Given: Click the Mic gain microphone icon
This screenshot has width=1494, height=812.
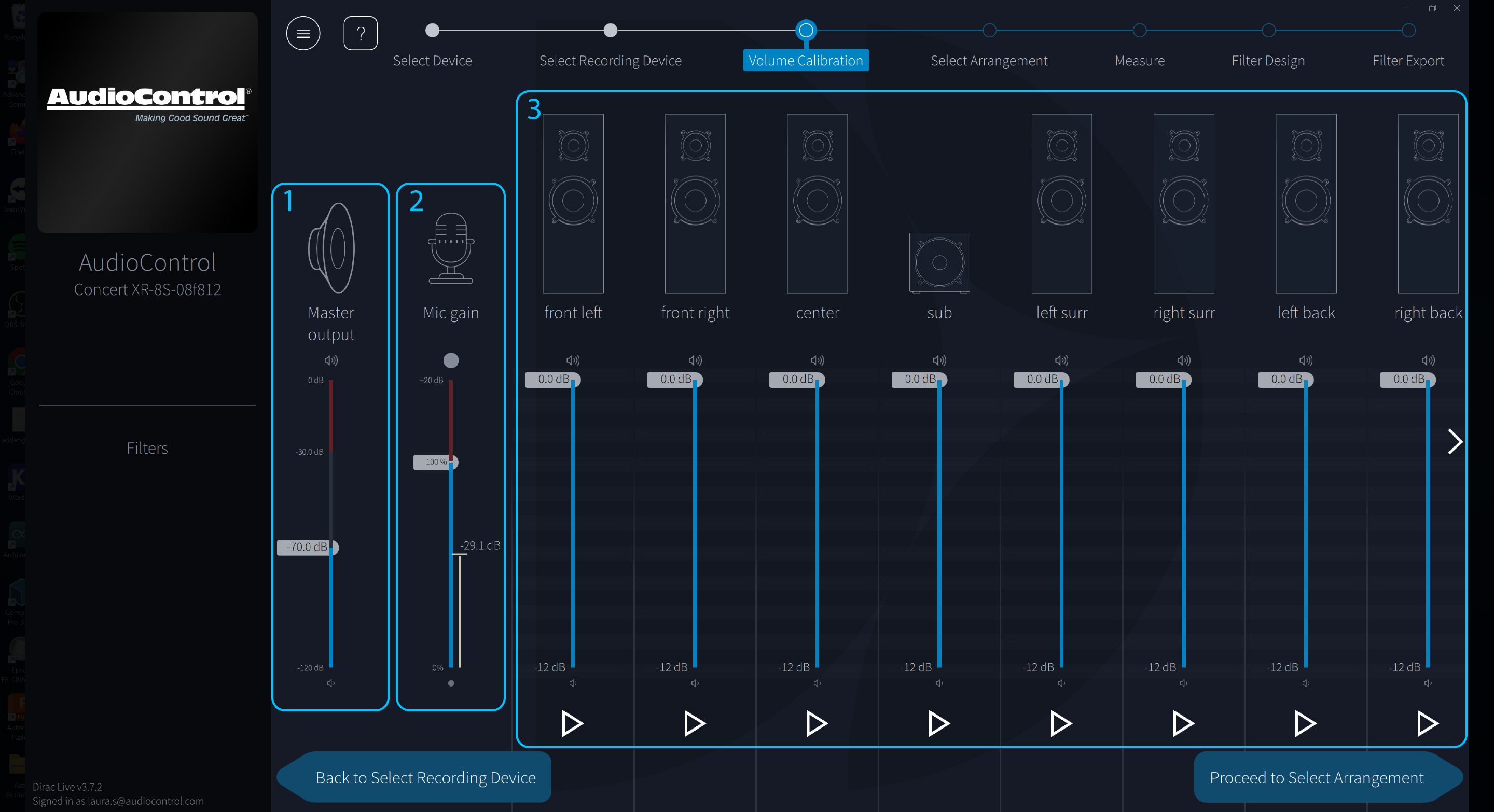Looking at the screenshot, I should (451, 248).
